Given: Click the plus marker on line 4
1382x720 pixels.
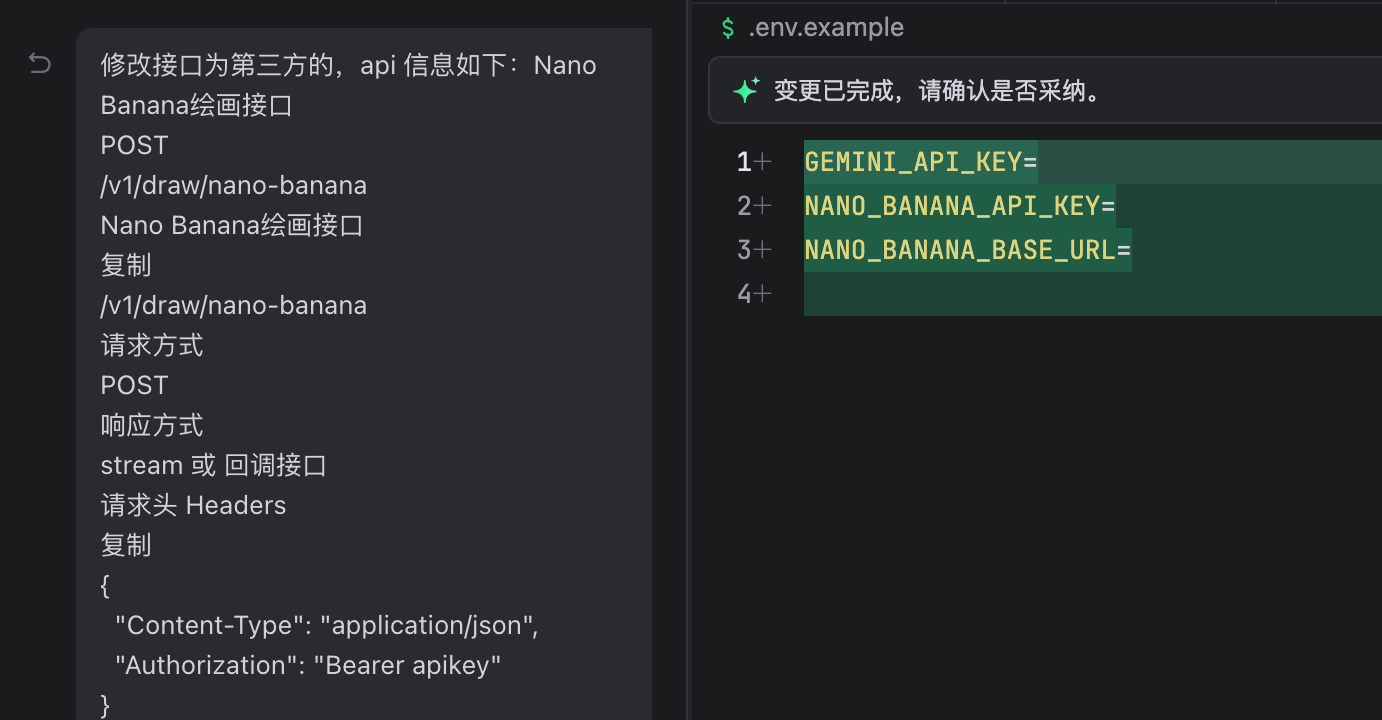Looking at the screenshot, I should click(763, 294).
